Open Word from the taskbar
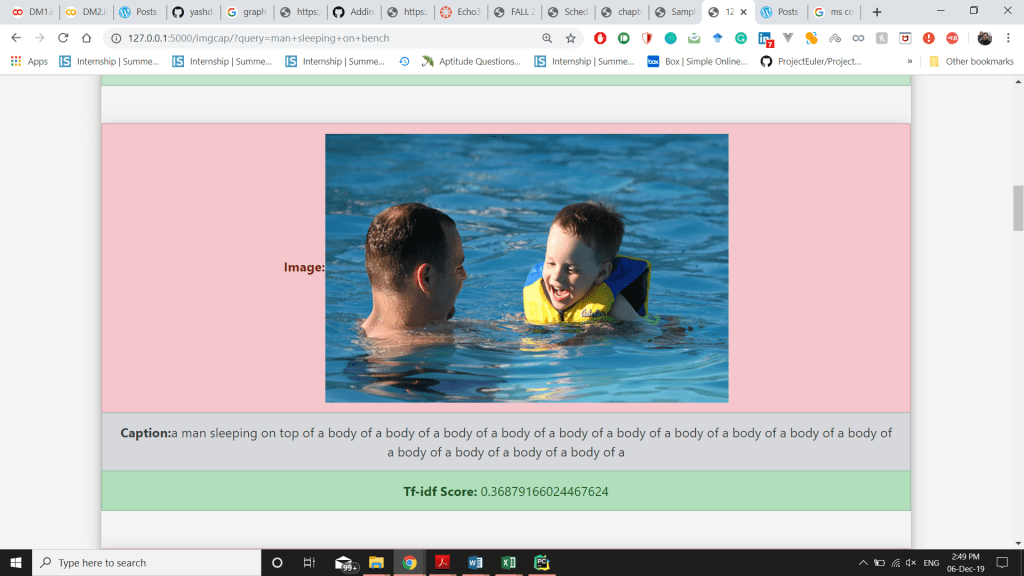Screen dimensions: 1024x576 click(475, 562)
